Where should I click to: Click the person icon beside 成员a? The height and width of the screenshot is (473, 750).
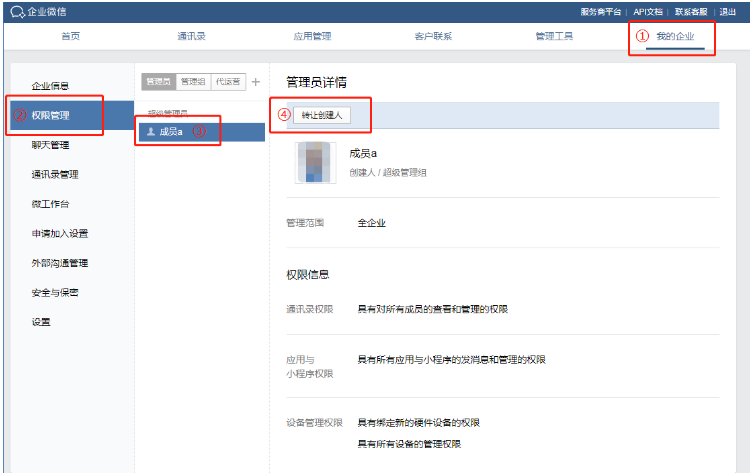[151, 132]
